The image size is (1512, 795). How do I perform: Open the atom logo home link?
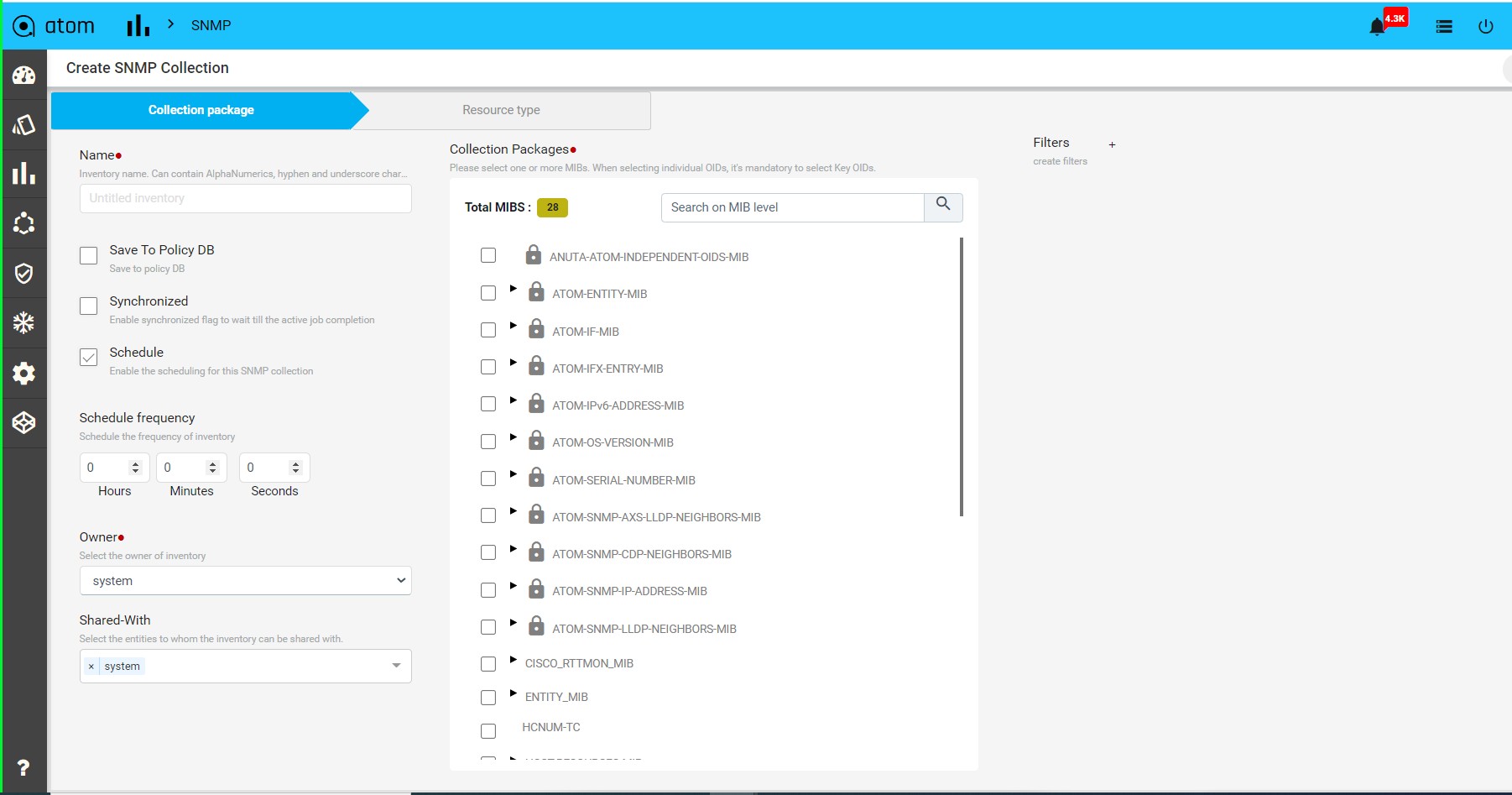pos(54,26)
